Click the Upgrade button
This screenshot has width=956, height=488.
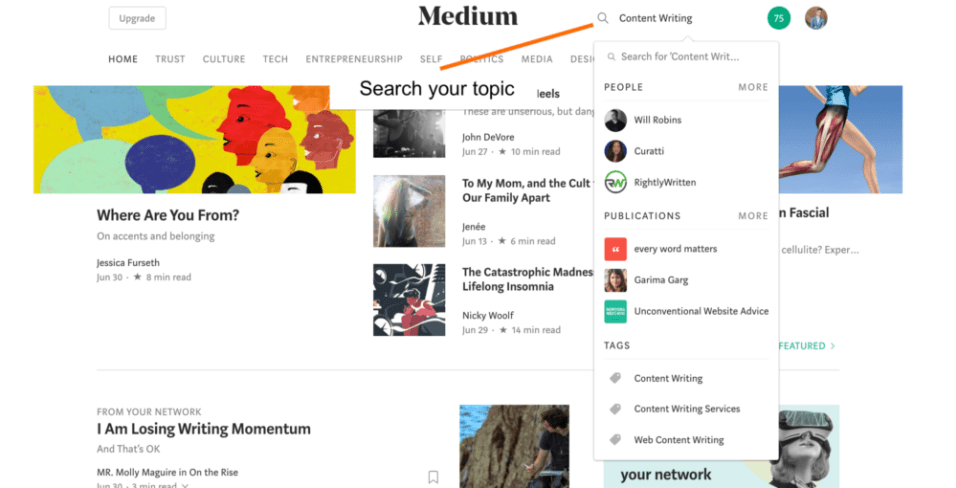pos(137,18)
